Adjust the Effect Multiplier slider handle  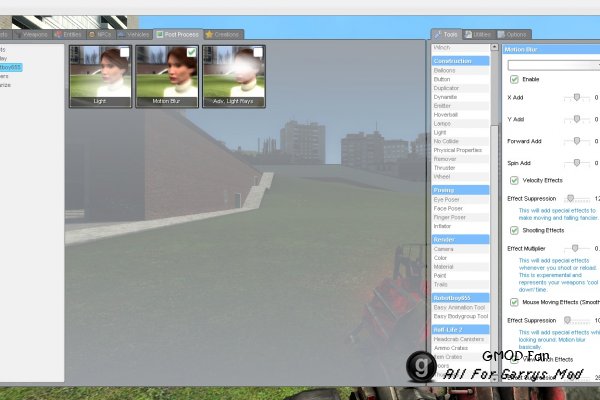(x=575, y=248)
